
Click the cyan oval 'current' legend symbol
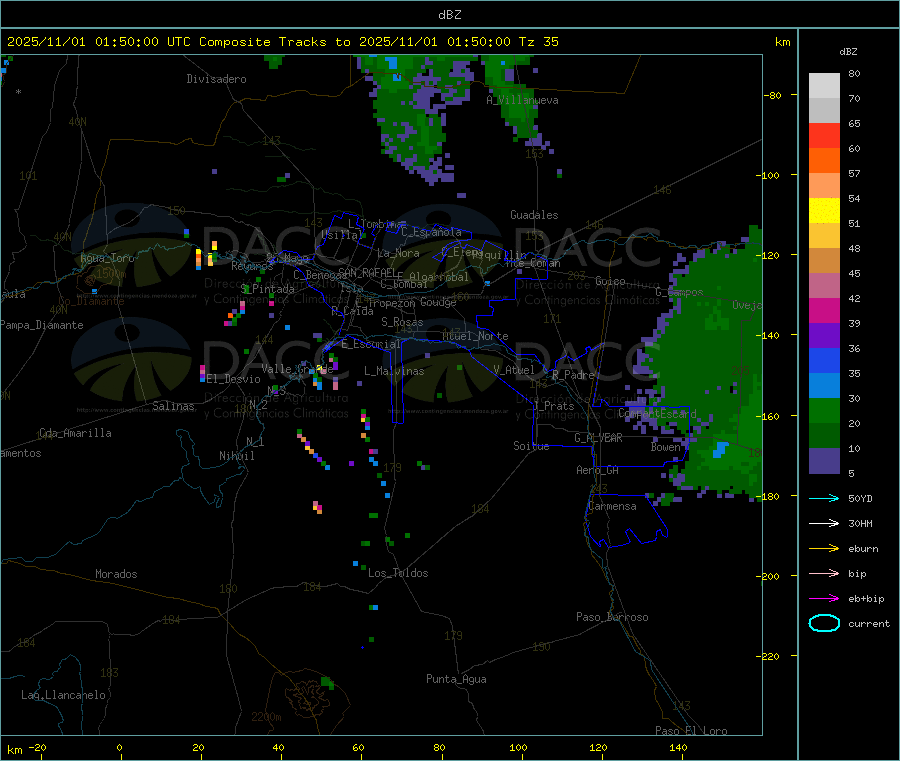click(824, 623)
